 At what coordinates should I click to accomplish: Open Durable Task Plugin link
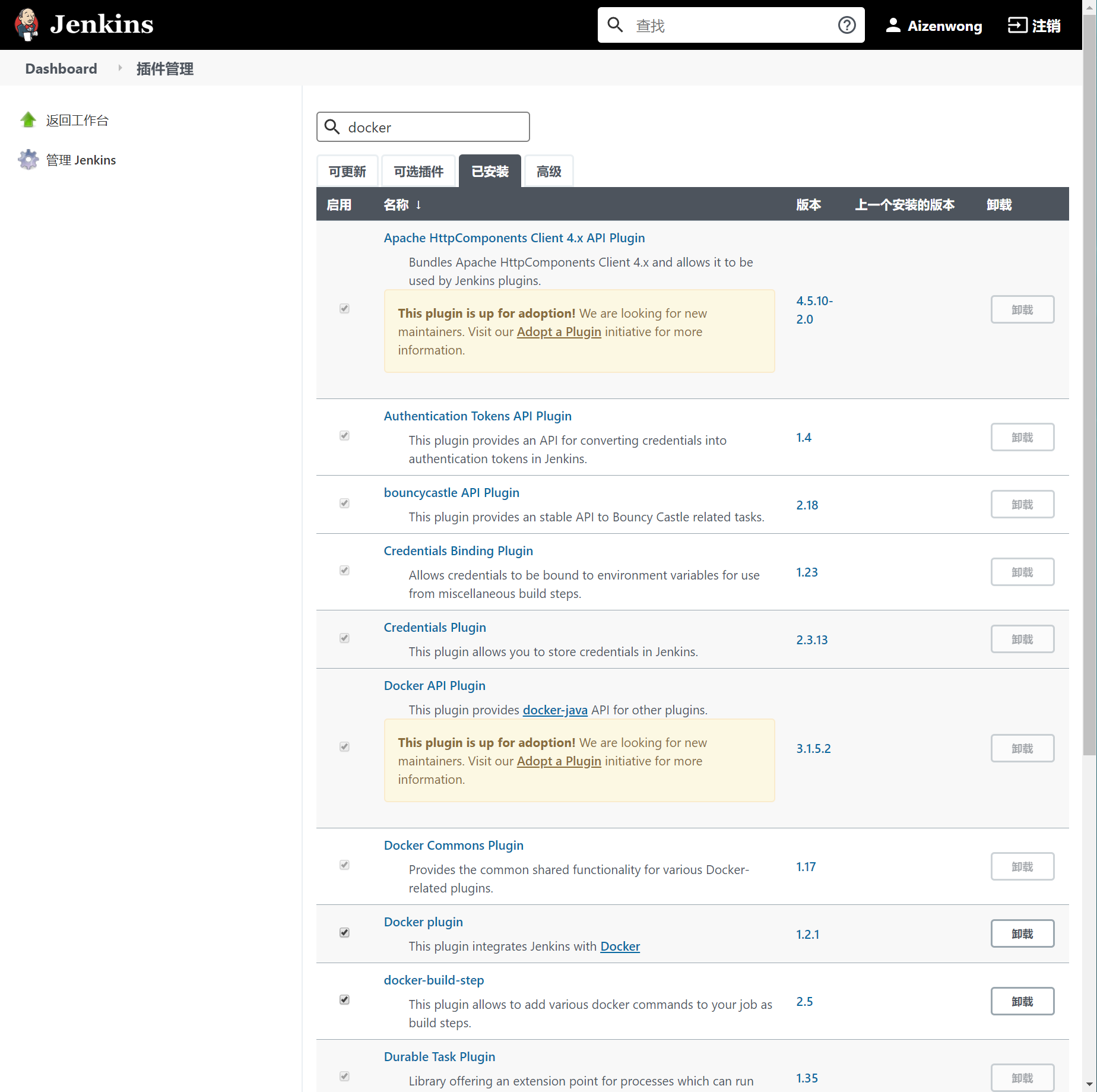tap(439, 1057)
